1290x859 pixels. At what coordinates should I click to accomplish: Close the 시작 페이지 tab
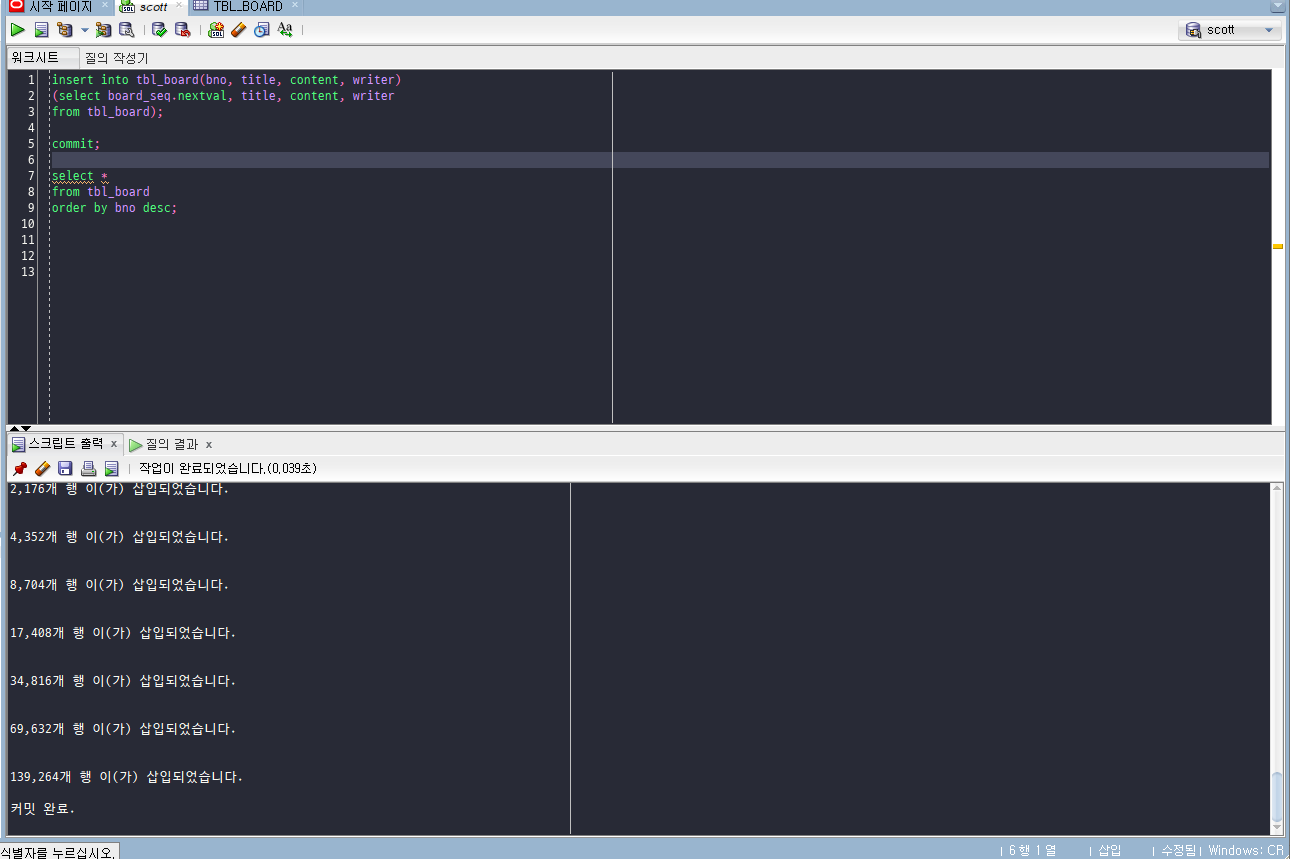[105, 5]
